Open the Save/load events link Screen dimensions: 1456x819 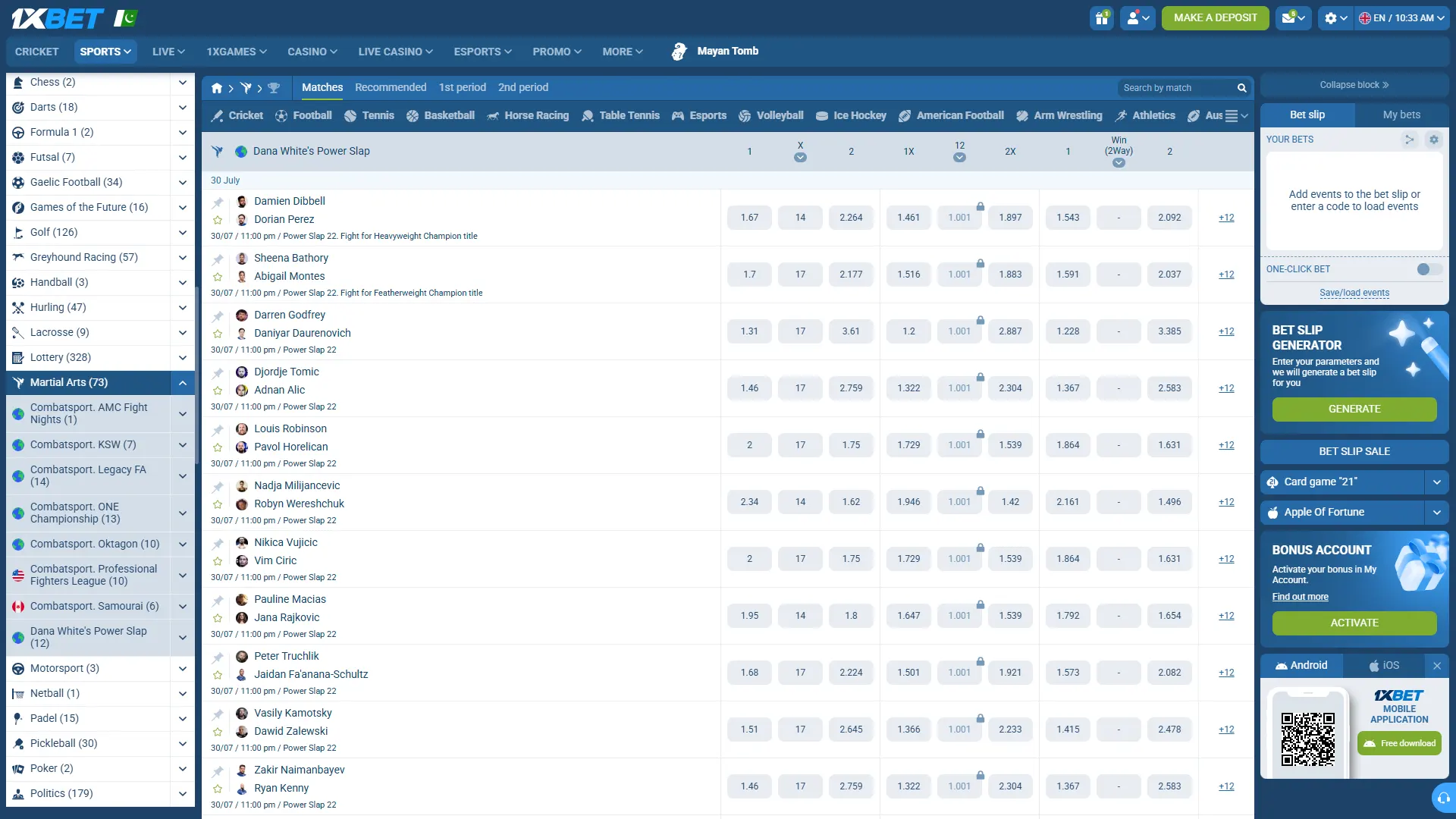[1354, 293]
